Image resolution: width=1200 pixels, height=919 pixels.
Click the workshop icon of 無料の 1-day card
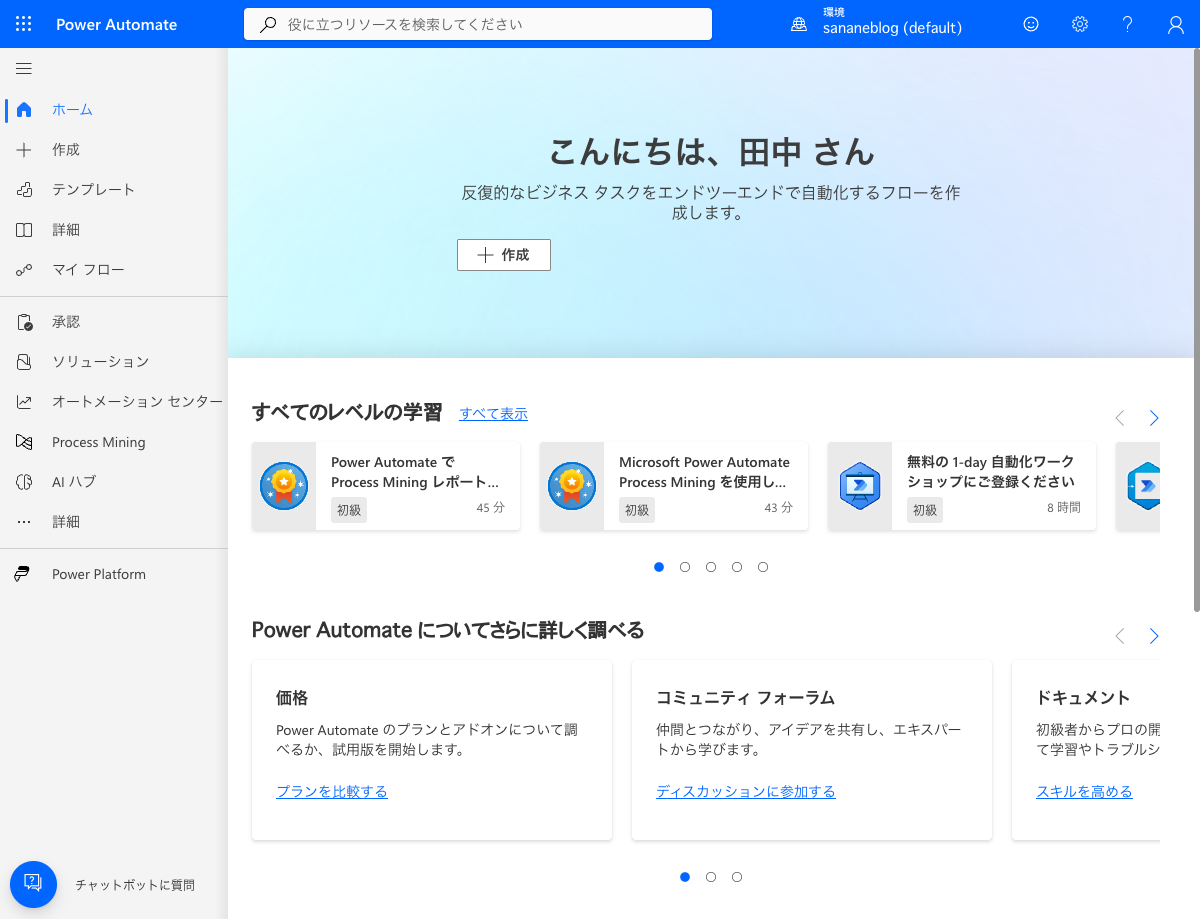859,486
